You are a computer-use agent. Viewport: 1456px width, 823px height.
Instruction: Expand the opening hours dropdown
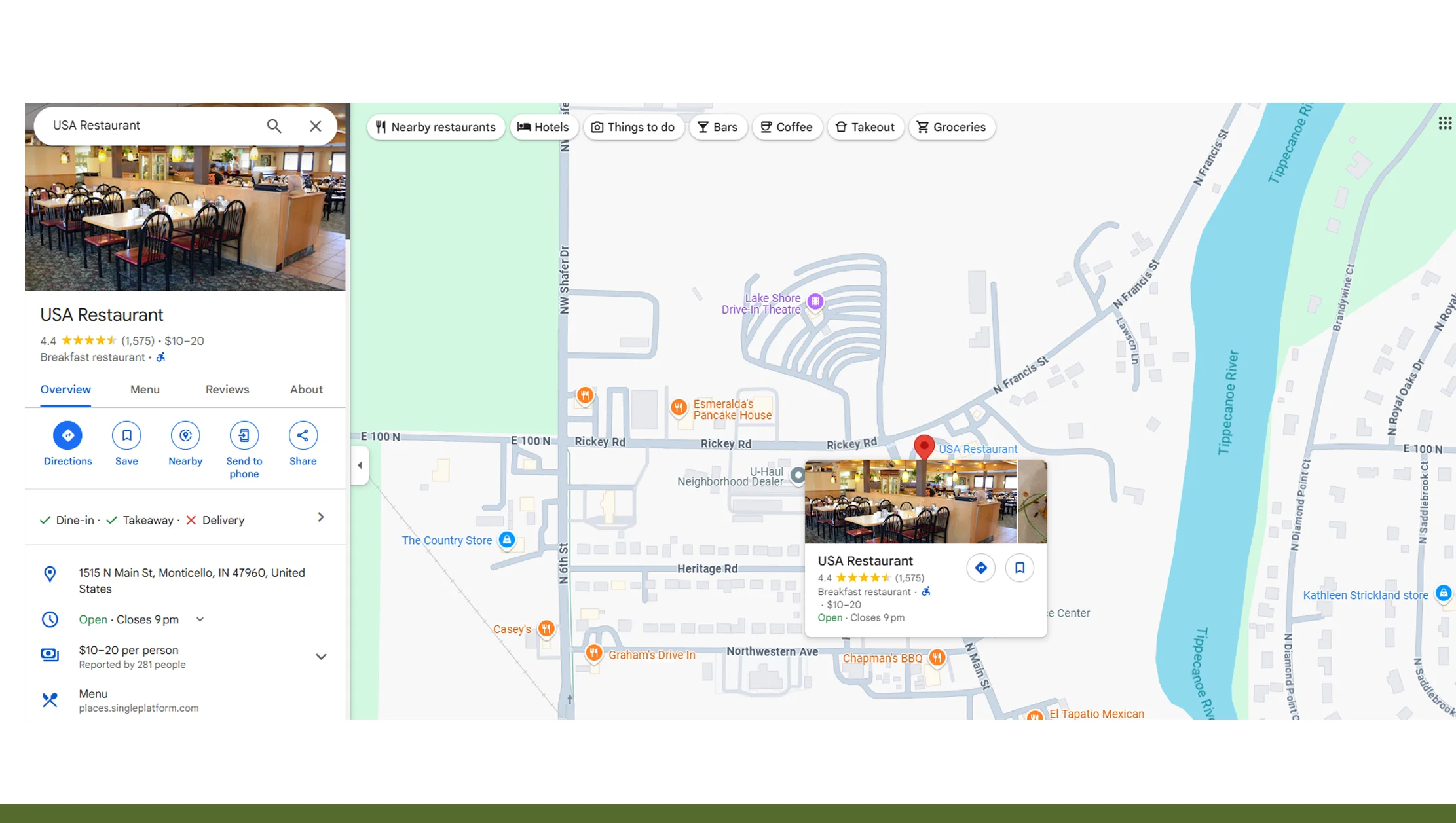coord(200,619)
